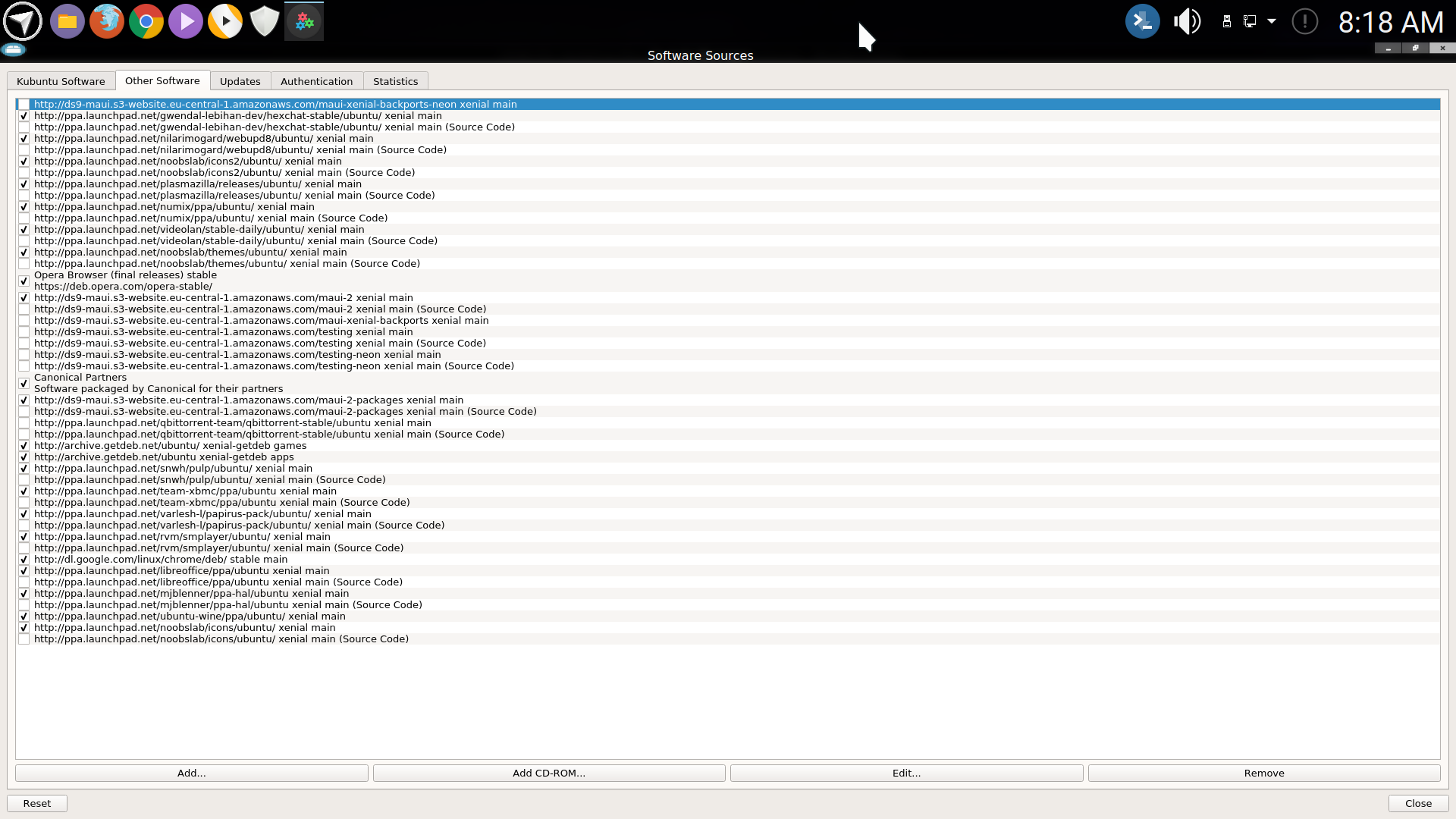Open the shield security icon in panel
Screen dimensions: 1456x819
[265, 21]
